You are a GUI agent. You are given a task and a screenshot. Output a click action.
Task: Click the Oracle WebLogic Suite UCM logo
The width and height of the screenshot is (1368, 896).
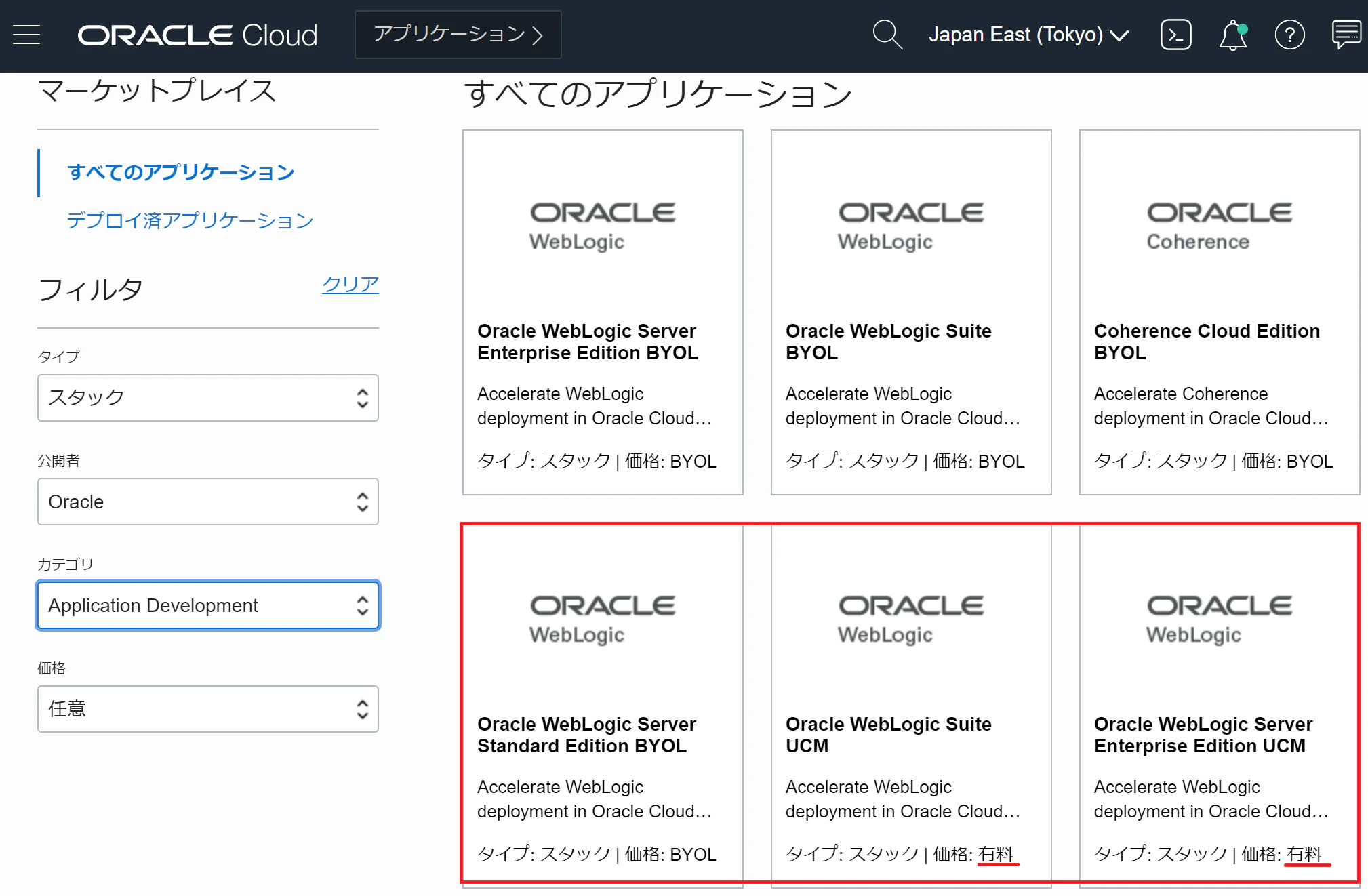point(911,619)
